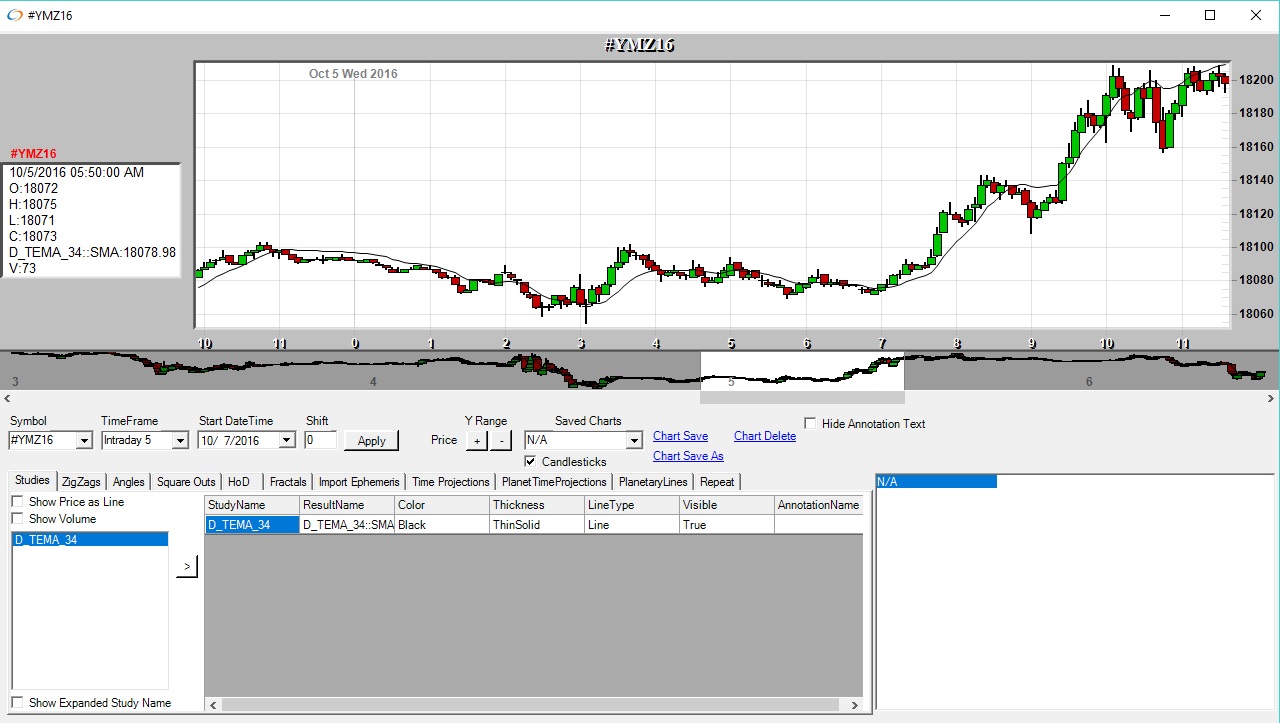Image resolution: width=1280 pixels, height=723 pixels.
Task: Open the Symbol dropdown
Action: [86, 440]
